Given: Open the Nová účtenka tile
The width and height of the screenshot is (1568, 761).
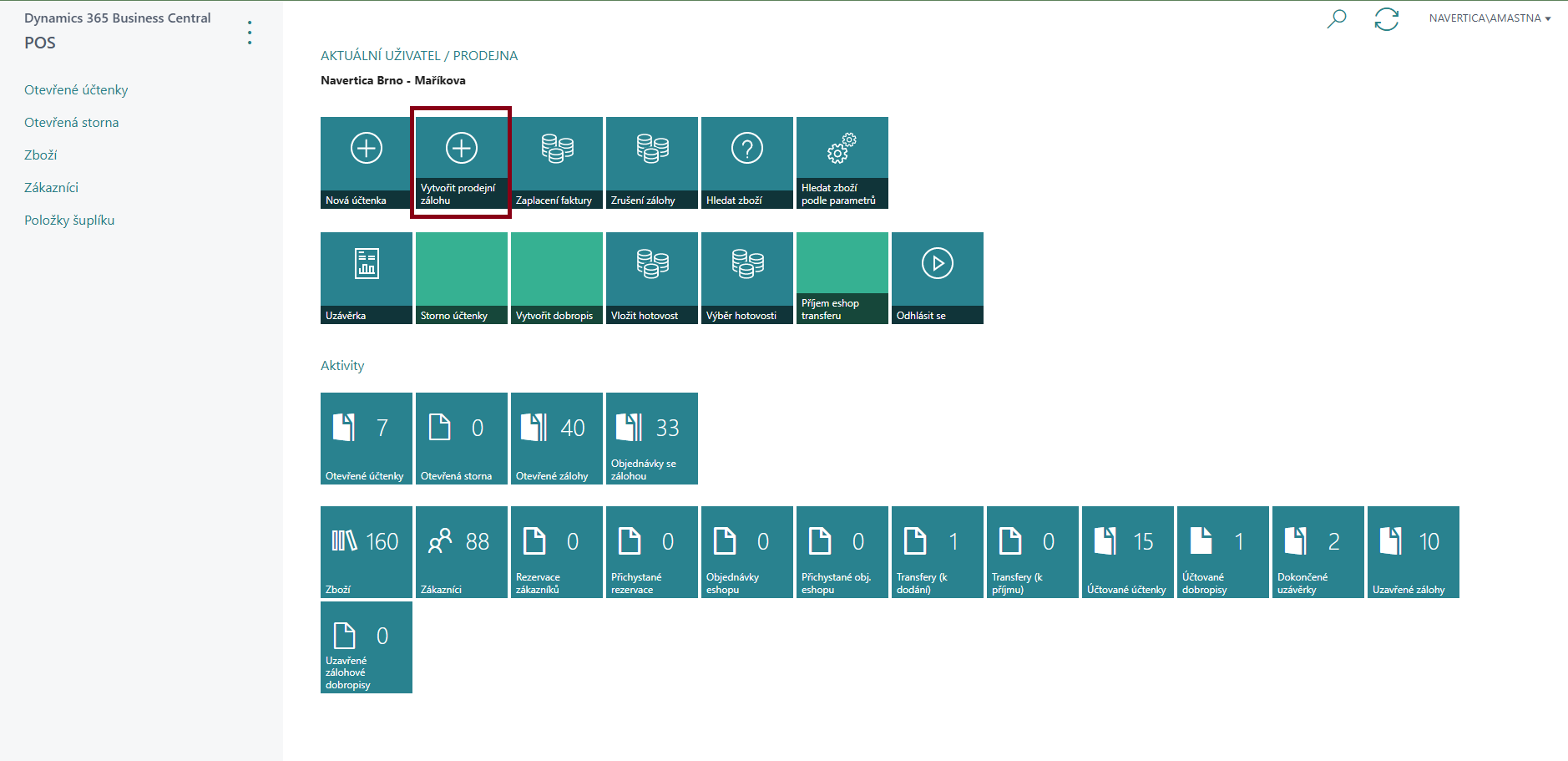Looking at the screenshot, I should (x=366, y=162).
